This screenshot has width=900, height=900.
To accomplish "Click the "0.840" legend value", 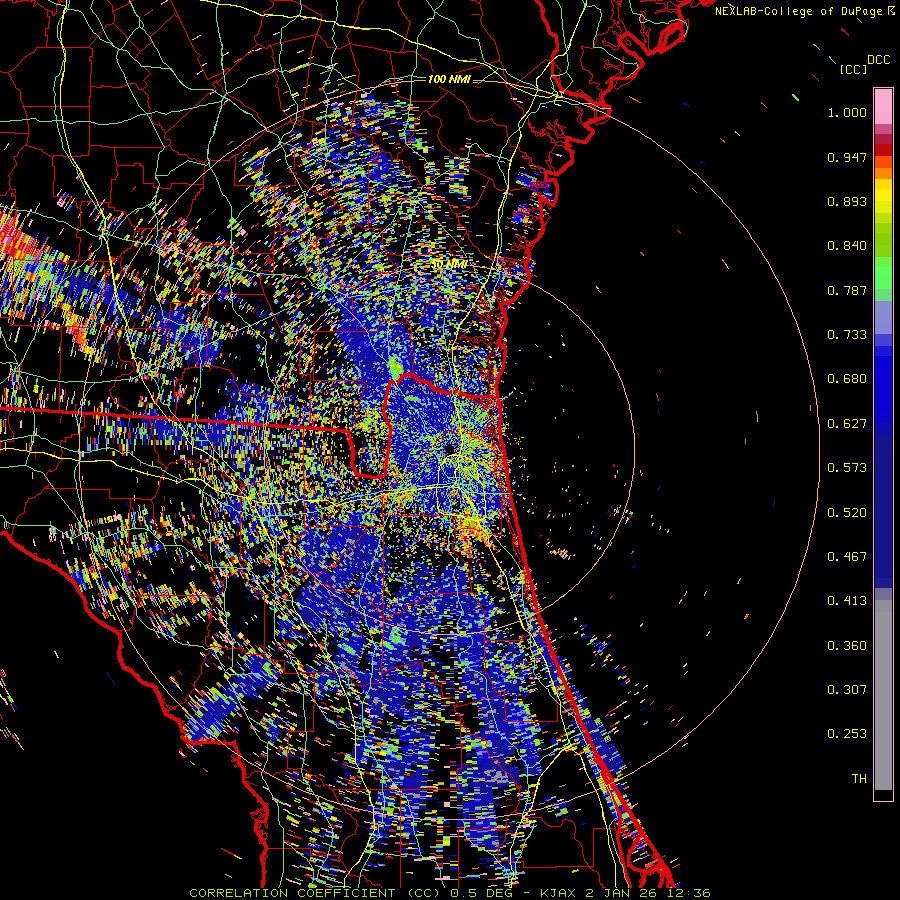I will tap(847, 246).
